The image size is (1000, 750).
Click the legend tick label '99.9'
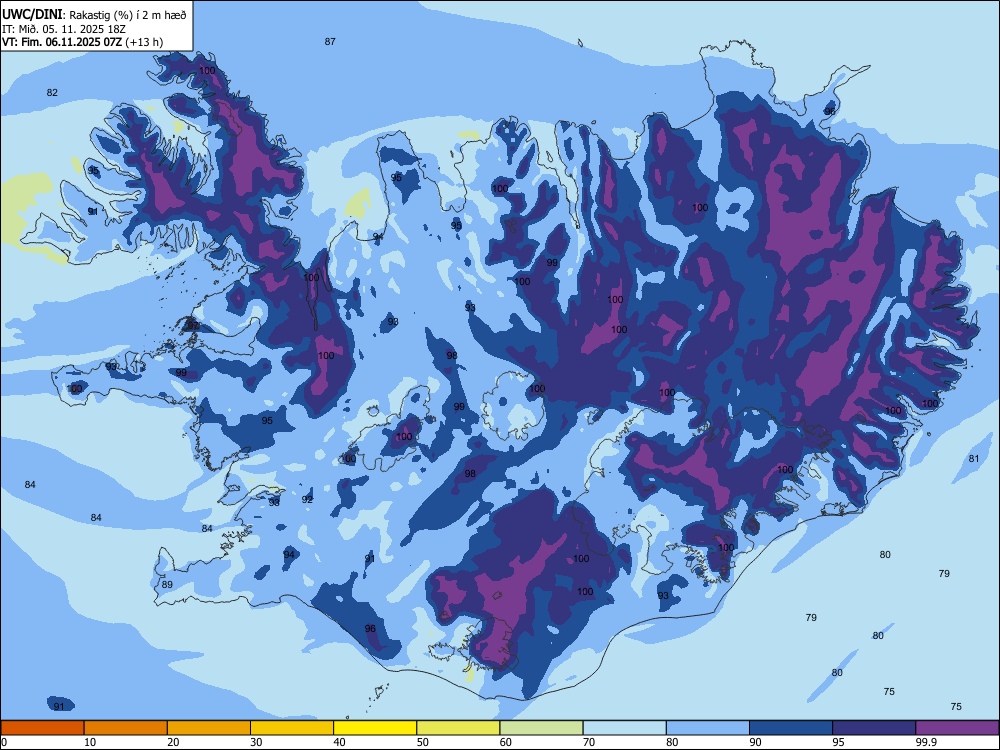pyautogui.click(x=926, y=742)
